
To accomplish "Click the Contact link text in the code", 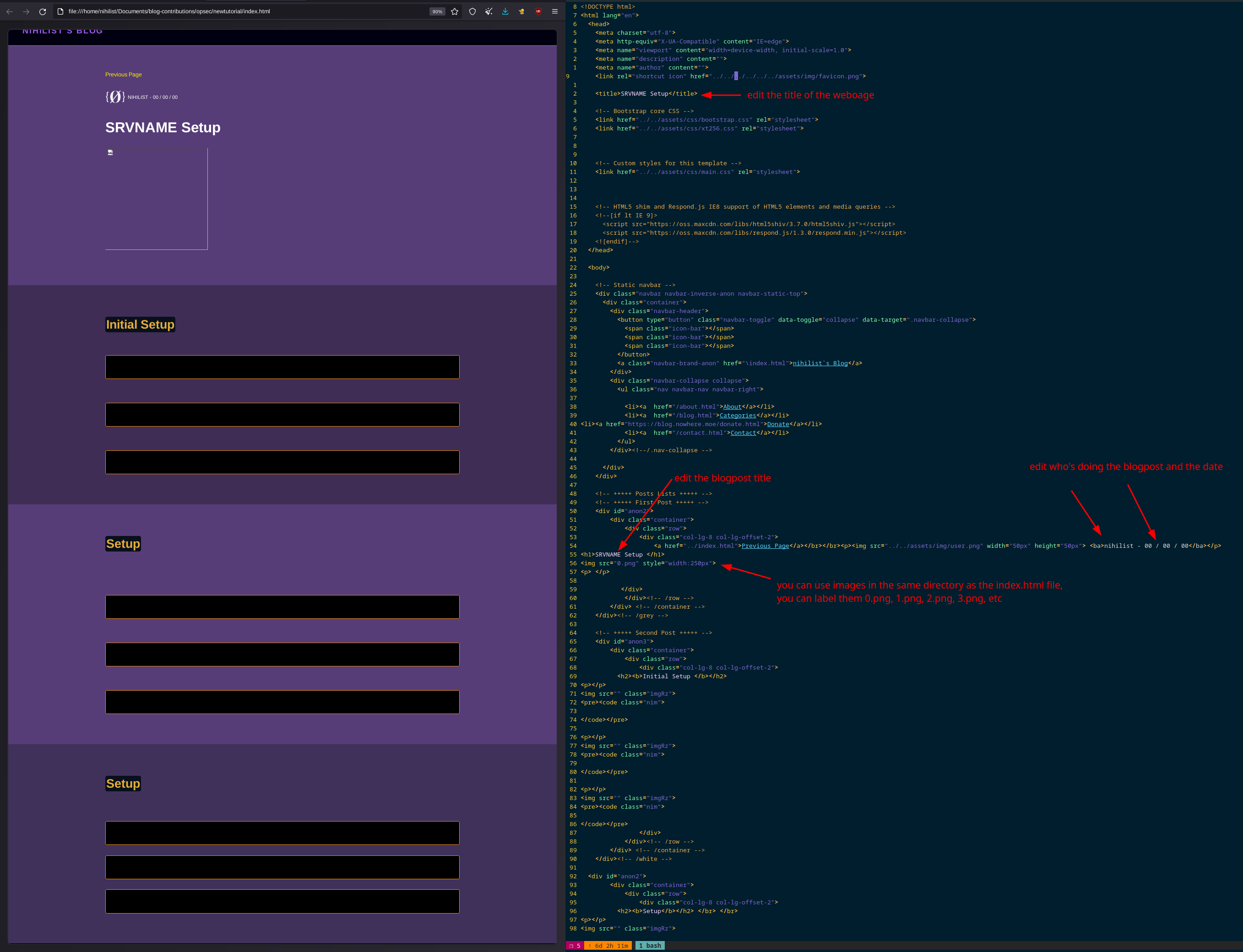I will click(743, 433).
